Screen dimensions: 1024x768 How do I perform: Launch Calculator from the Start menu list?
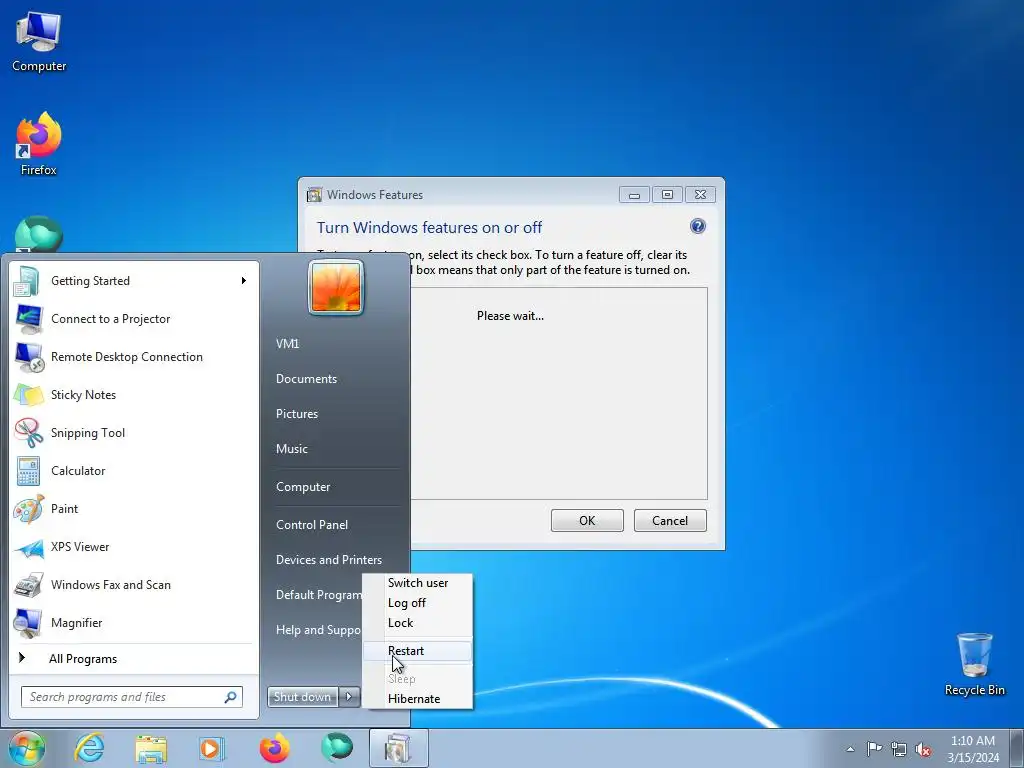[133, 471]
